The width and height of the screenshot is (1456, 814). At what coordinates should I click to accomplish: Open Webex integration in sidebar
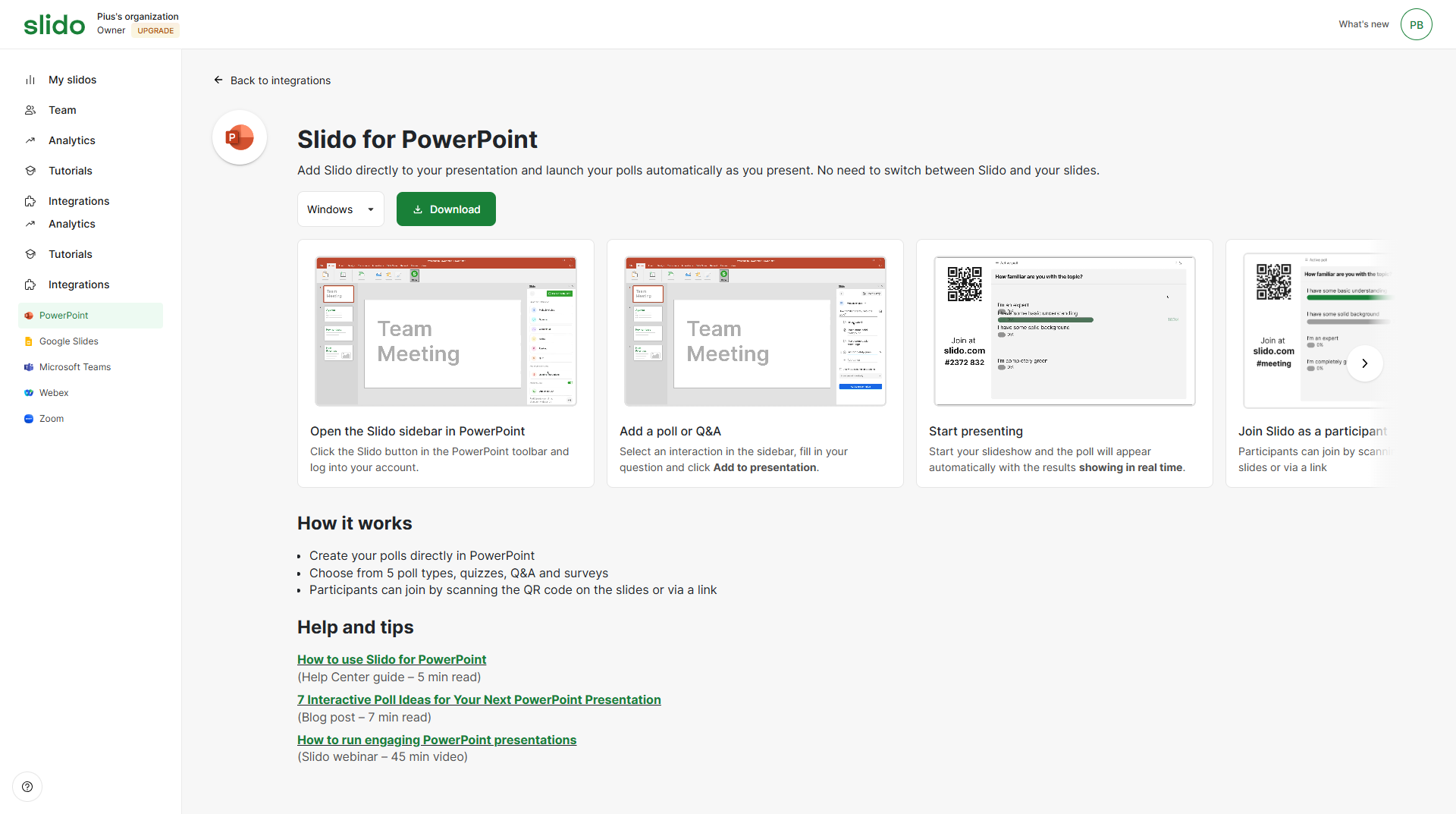point(54,393)
